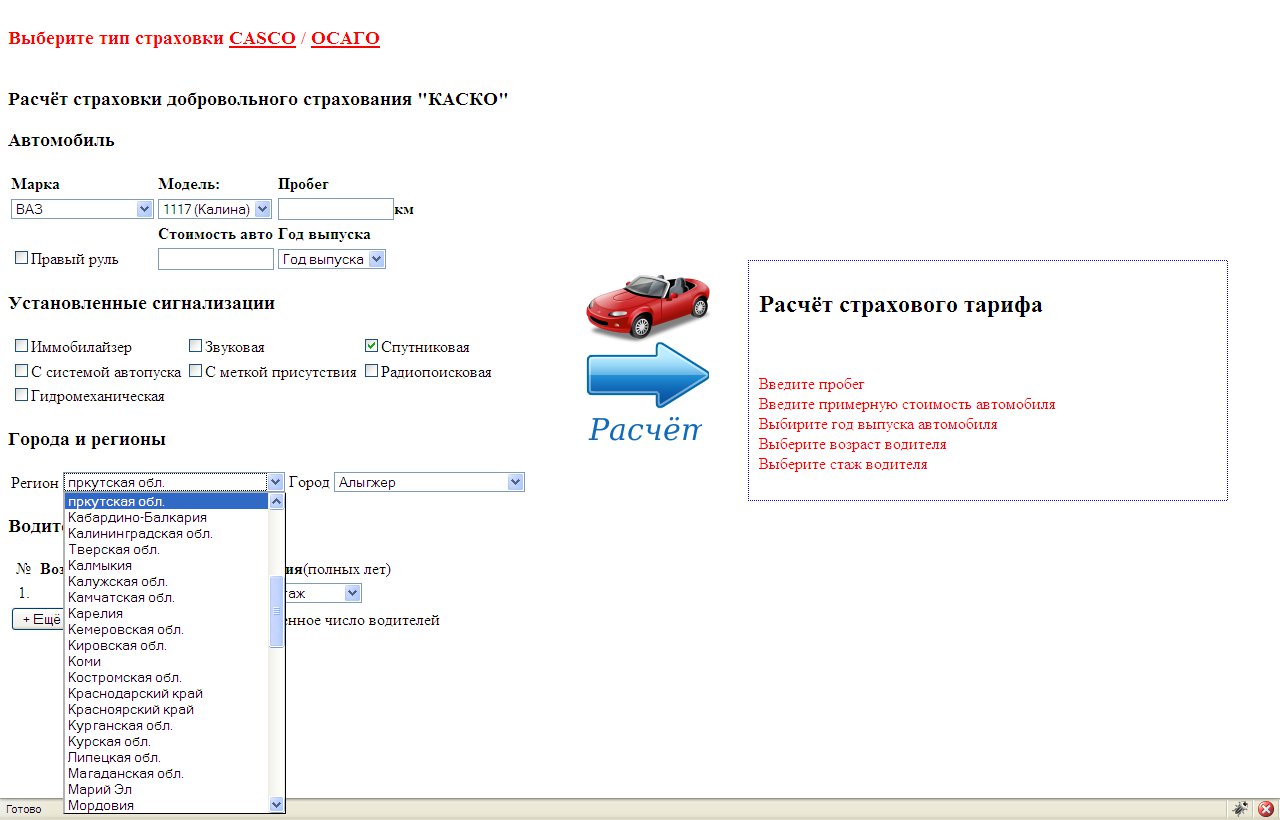The width and height of the screenshot is (1280, 820).
Task: Select Камчатская обл. from region list
Action: (167, 598)
